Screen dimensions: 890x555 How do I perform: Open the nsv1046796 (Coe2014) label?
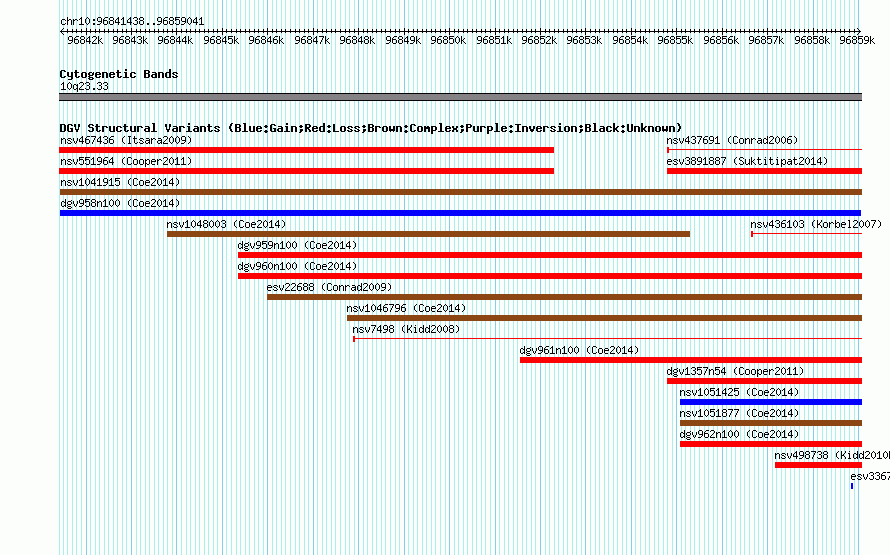click(406, 308)
